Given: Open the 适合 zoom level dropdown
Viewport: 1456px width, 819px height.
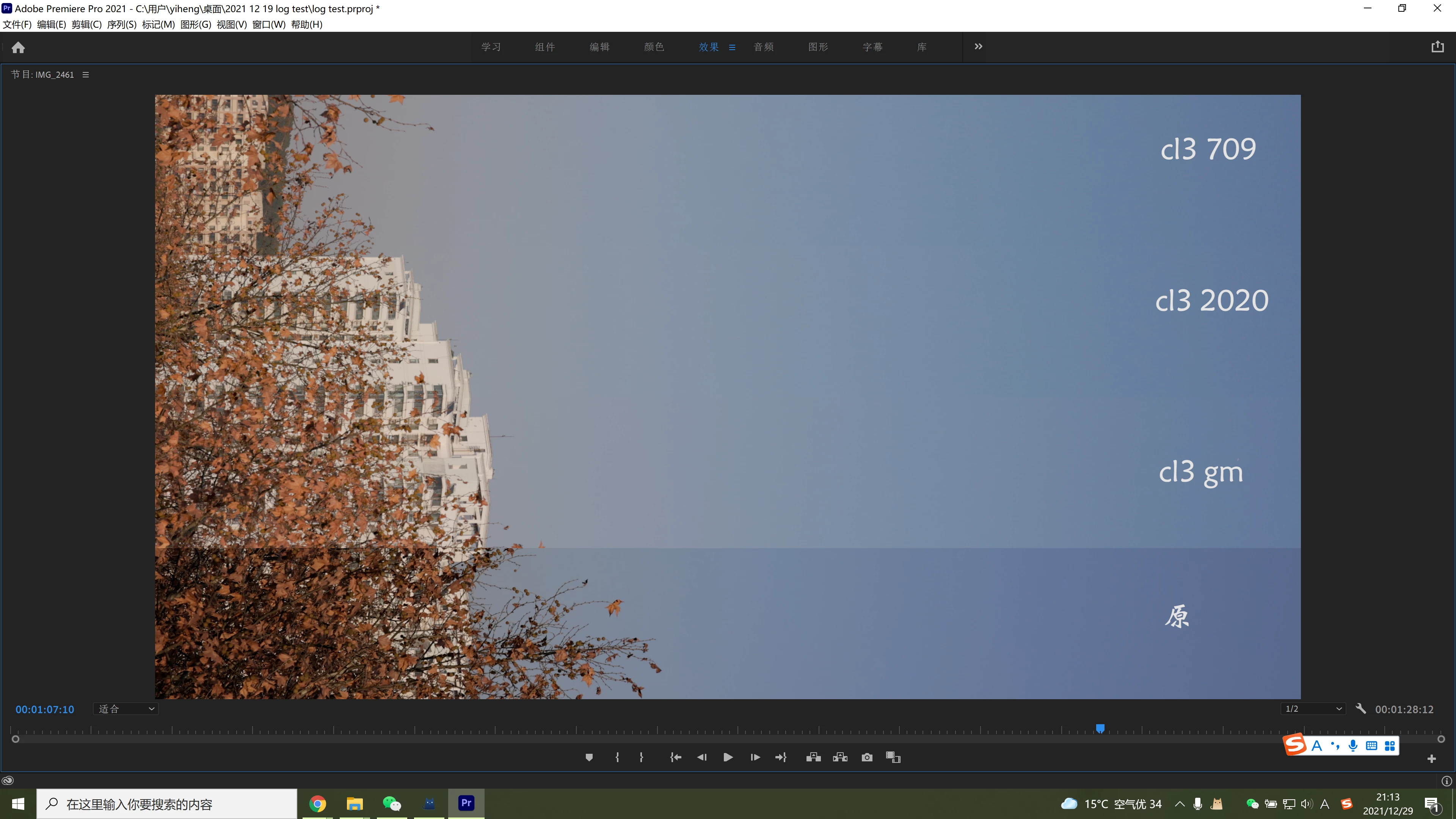Looking at the screenshot, I should coord(126,709).
